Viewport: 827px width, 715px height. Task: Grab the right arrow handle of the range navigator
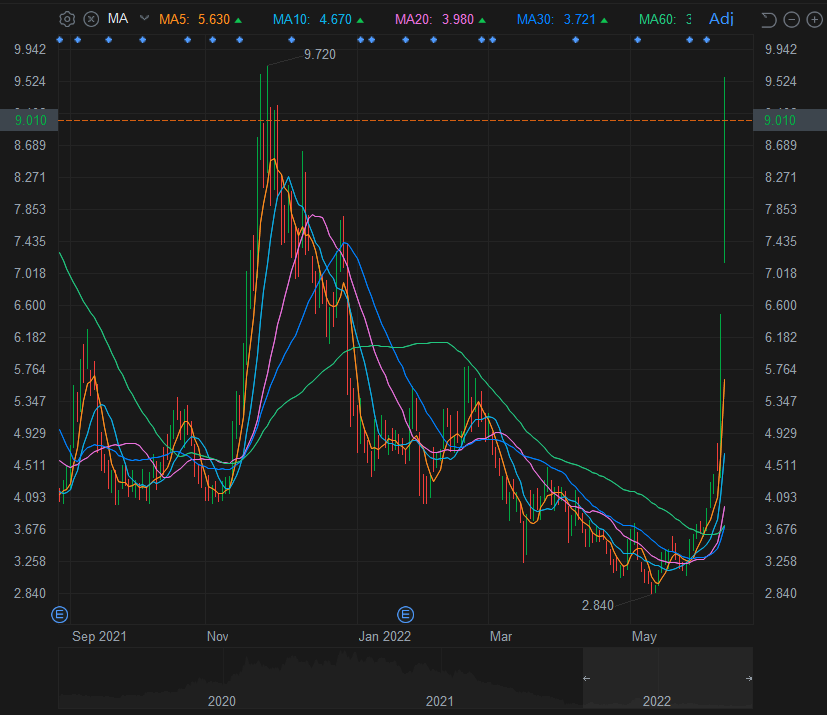[x=749, y=679]
